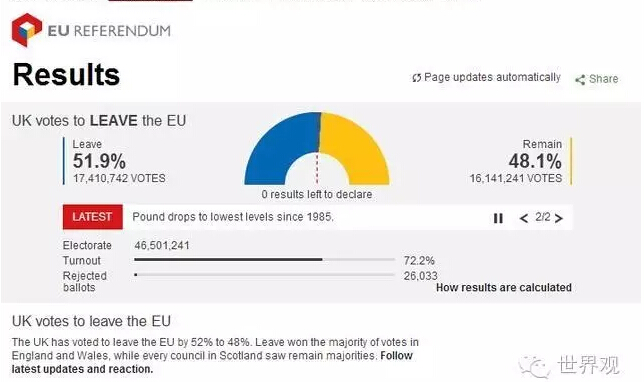Click the red LATEST label
This screenshot has width=644, height=382.
92,217
